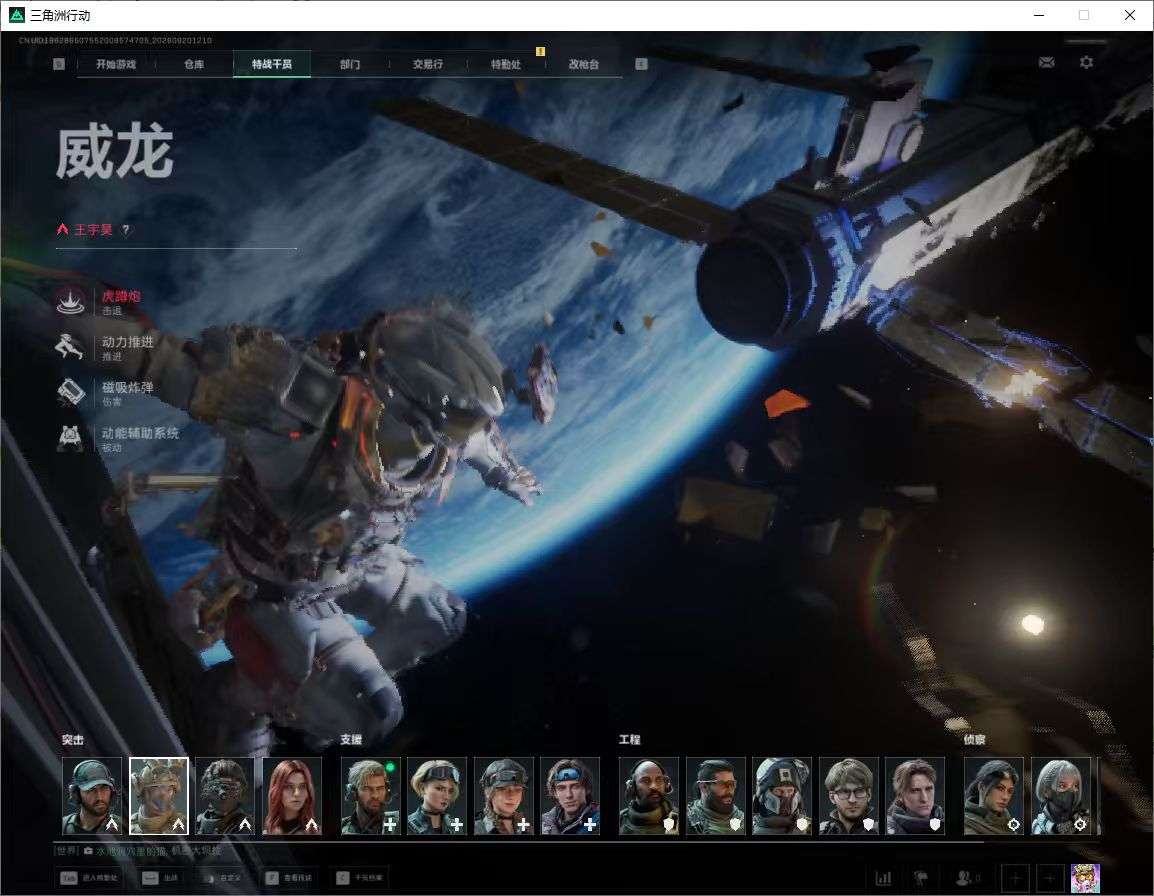Select the brown-haired engineer operator without glasses
1154x896 pixels.
click(915, 796)
